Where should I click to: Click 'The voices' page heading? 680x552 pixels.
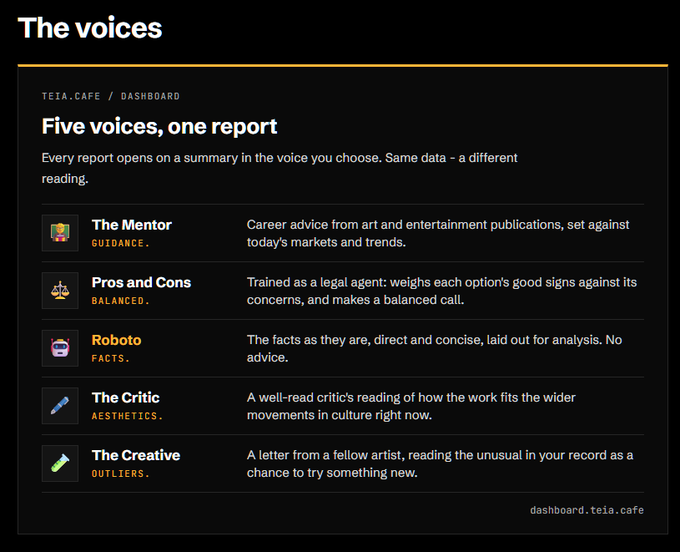coord(90,28)
